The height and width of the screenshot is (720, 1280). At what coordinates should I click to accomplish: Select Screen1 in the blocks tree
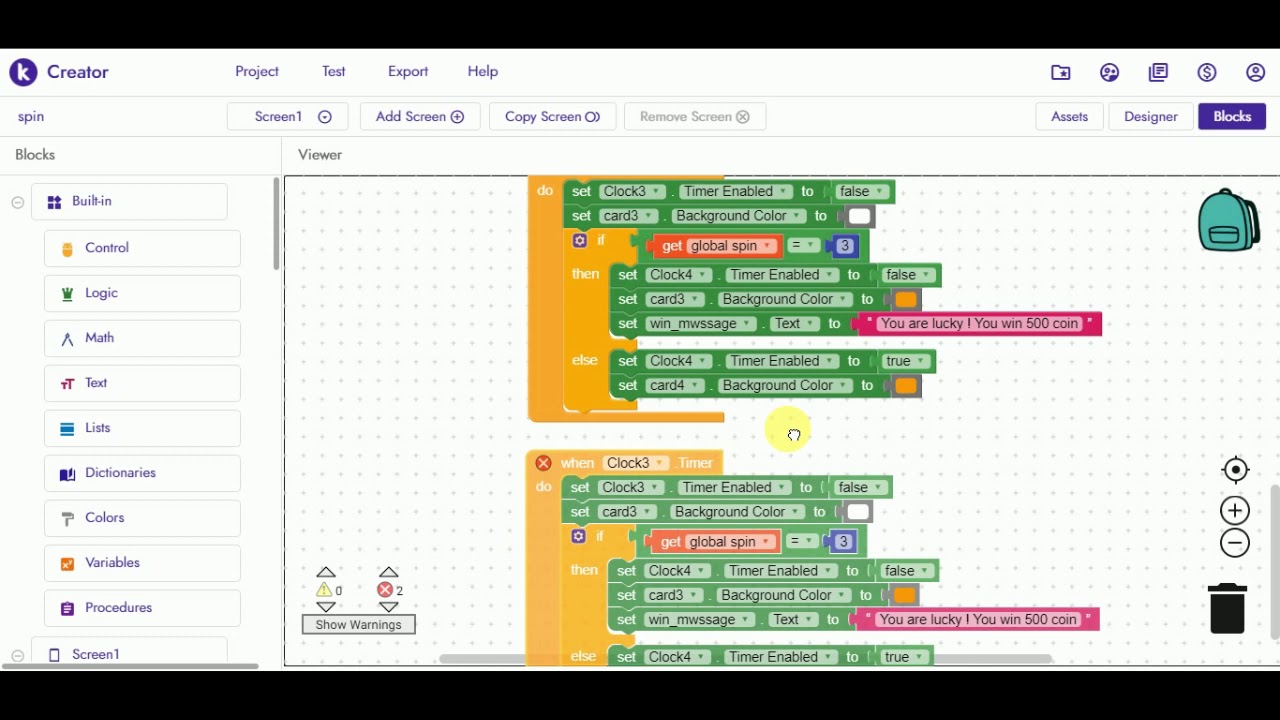(129, 654)
